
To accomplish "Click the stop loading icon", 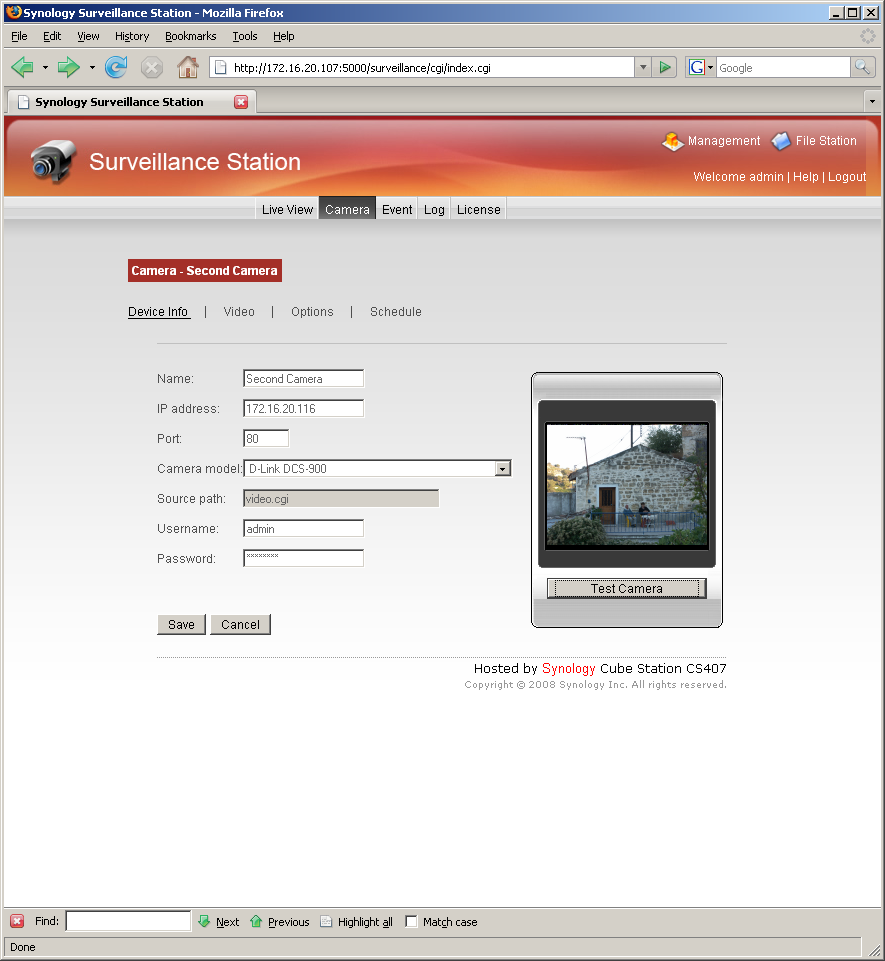I will click(x=151, y=67).
